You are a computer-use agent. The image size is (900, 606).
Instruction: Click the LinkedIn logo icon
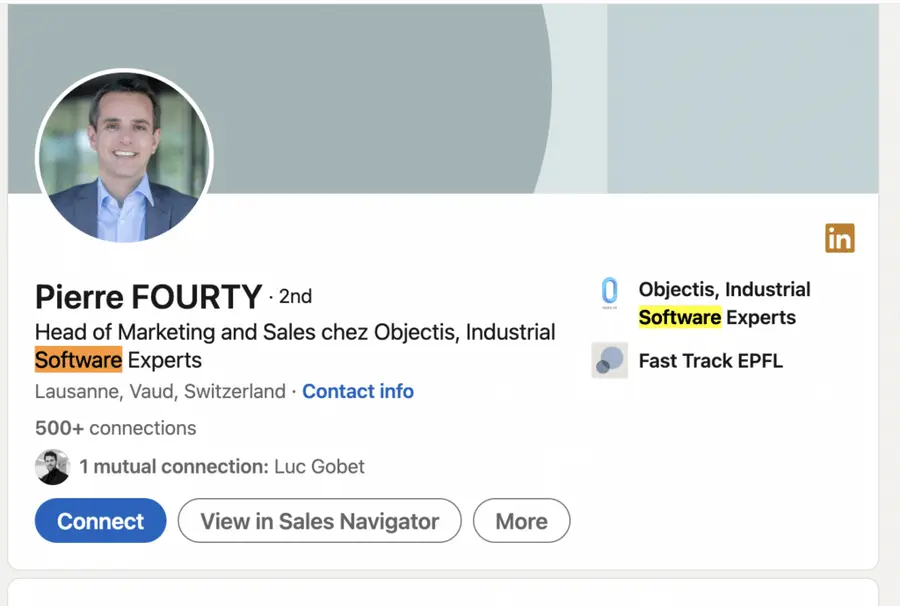[840, 237]
